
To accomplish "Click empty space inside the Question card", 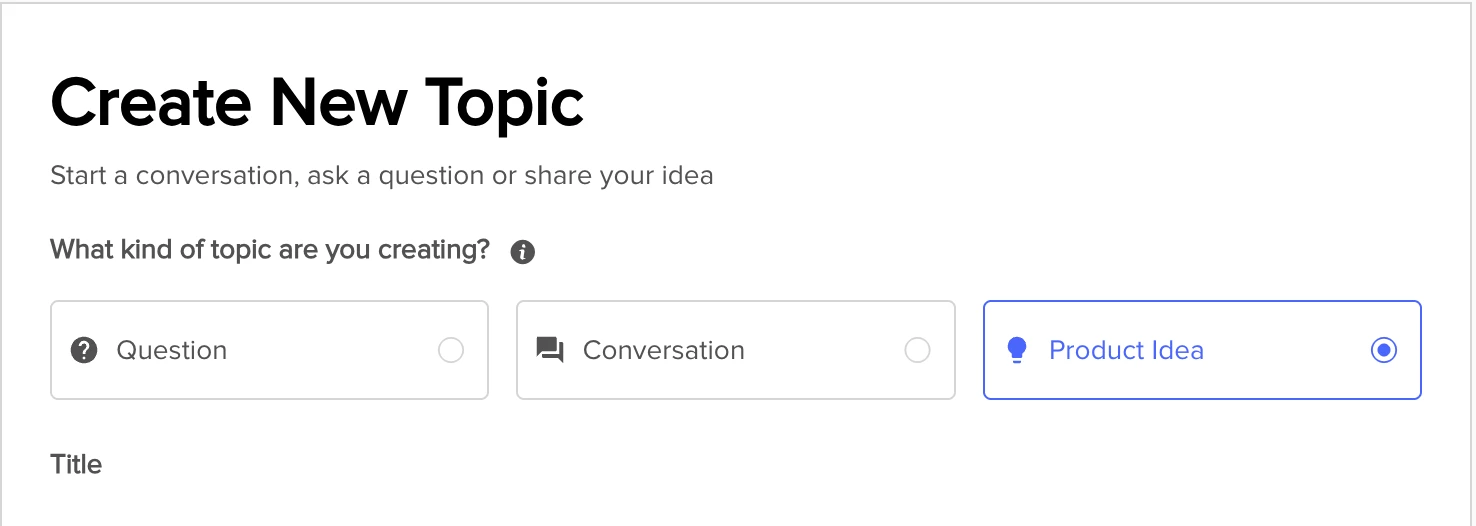I will point(330,350).
